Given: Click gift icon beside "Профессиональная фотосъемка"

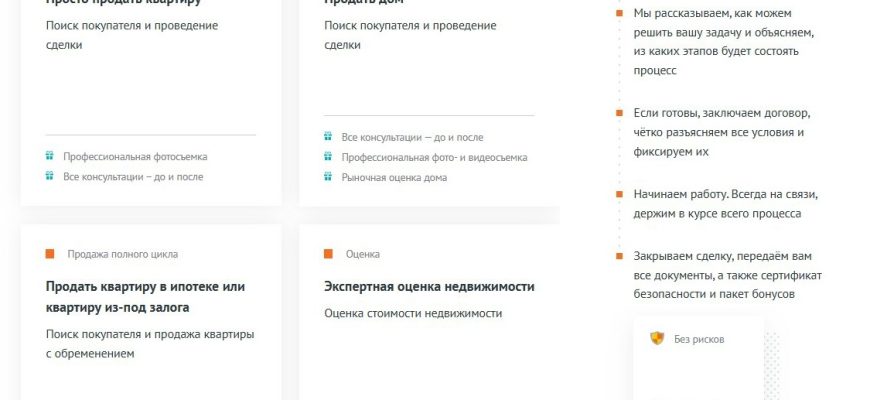Looking at the screenshot, I should click(49, 157).
